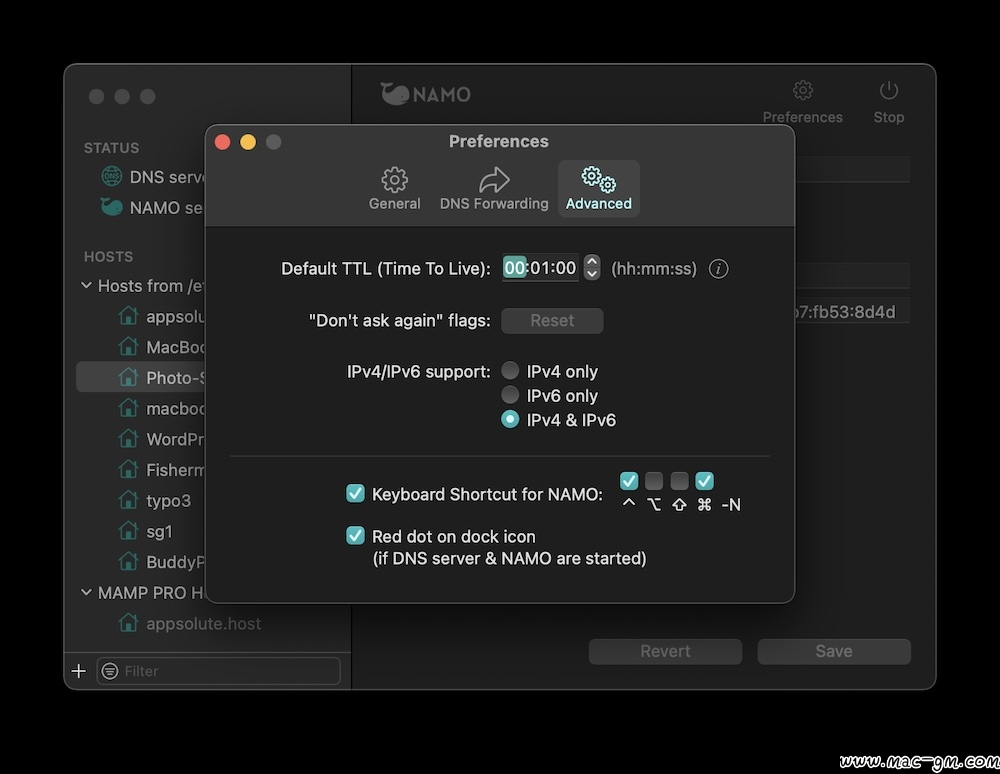The width and height of the screenshot is (1000, 774).
Task: Click the IPv6 address field ending 8d4d
Action: point(852,311)
